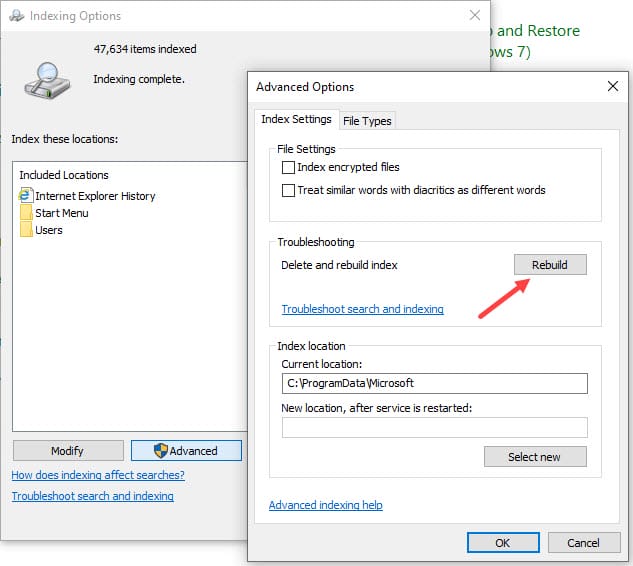Screen dimensions: 633x566
Task: Close the Advanced Options dialog
Action: tap(613, 86)
